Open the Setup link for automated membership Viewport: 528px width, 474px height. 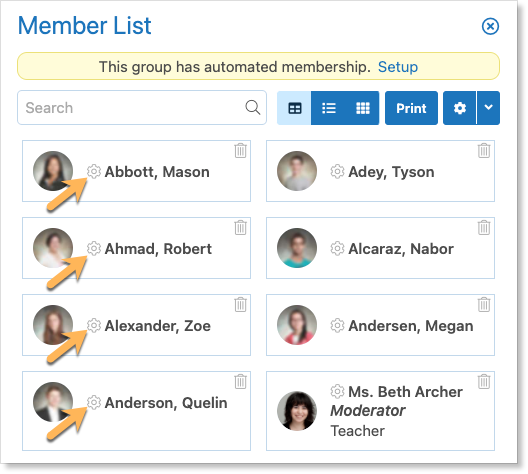pyautogui.click(x=398, y=67)
